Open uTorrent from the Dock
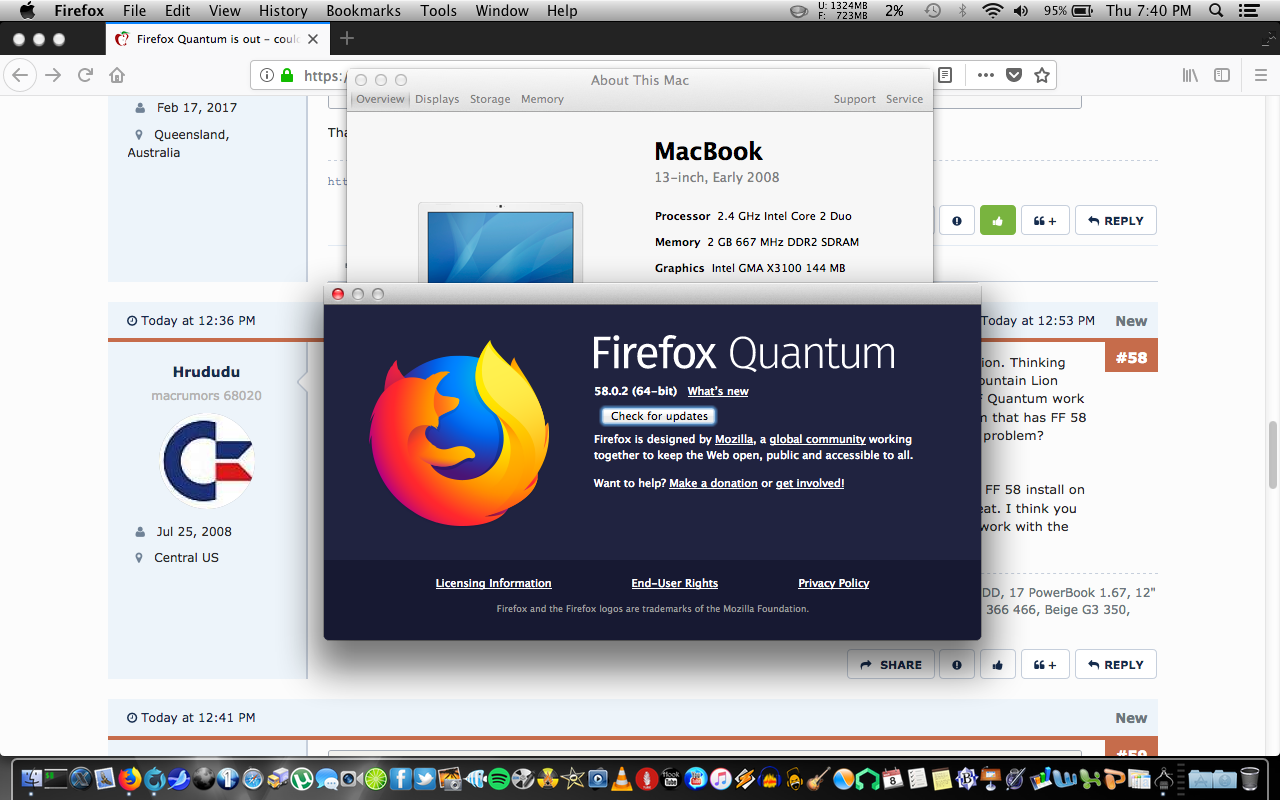 pyautogui.click(x=301, y=779)
